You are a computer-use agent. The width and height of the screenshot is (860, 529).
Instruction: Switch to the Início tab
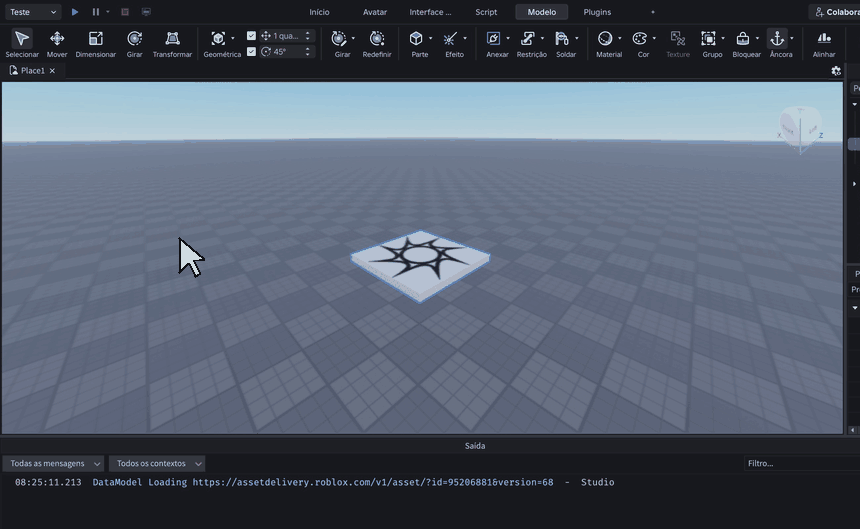point(319,12)
